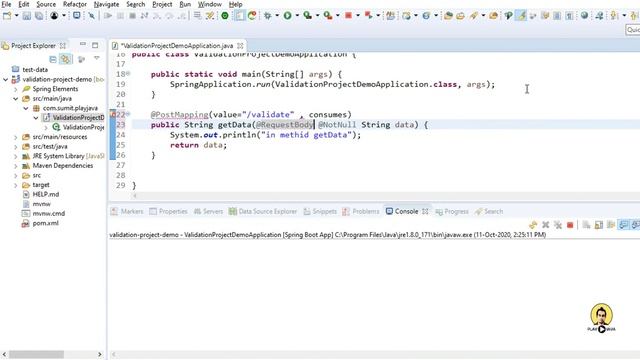Switch to the Markers tab
The height and width of the screenshot is (360, 640).
click(x=127, y=211)
